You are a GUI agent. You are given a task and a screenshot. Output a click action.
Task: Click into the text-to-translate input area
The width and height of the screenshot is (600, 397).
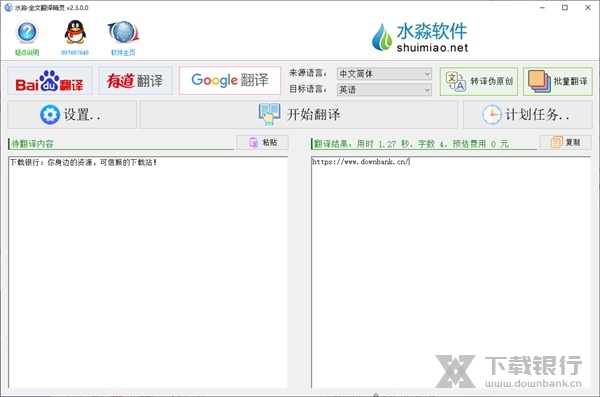point(148,272)
